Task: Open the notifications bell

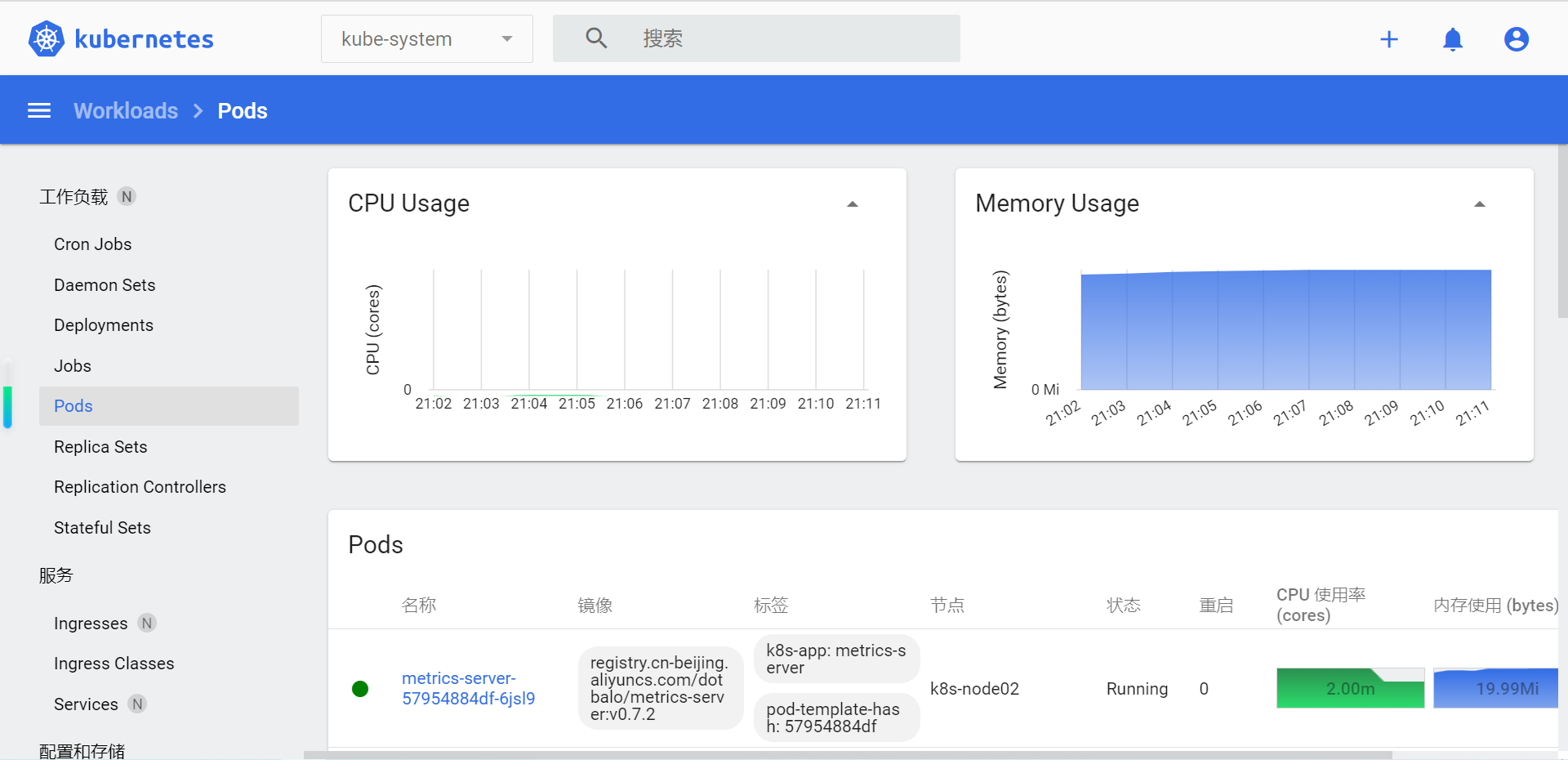Action: [1452, 39]
